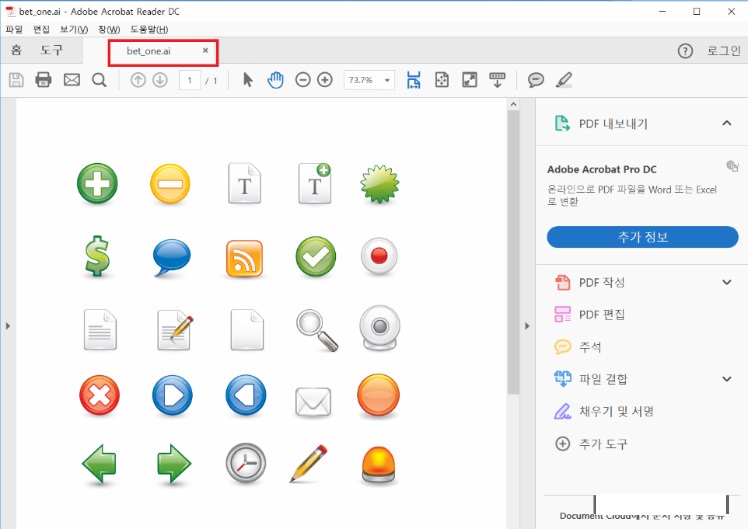Click fit one full page icon

pos(442,80)
